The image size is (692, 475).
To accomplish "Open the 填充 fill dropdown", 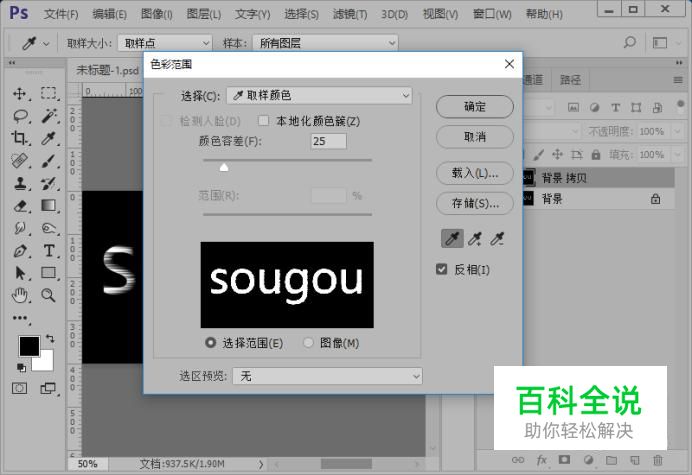I will click(x=677, y=155).
